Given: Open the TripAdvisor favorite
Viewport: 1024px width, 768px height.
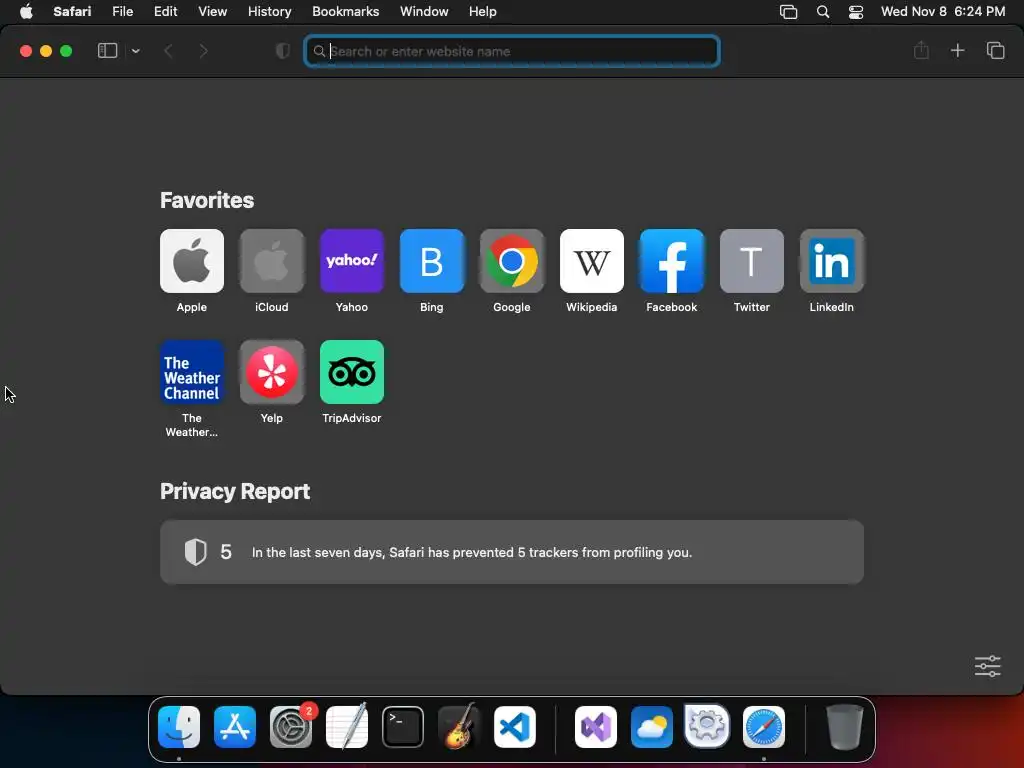Looking at the screenshot, I should point(351,372).
